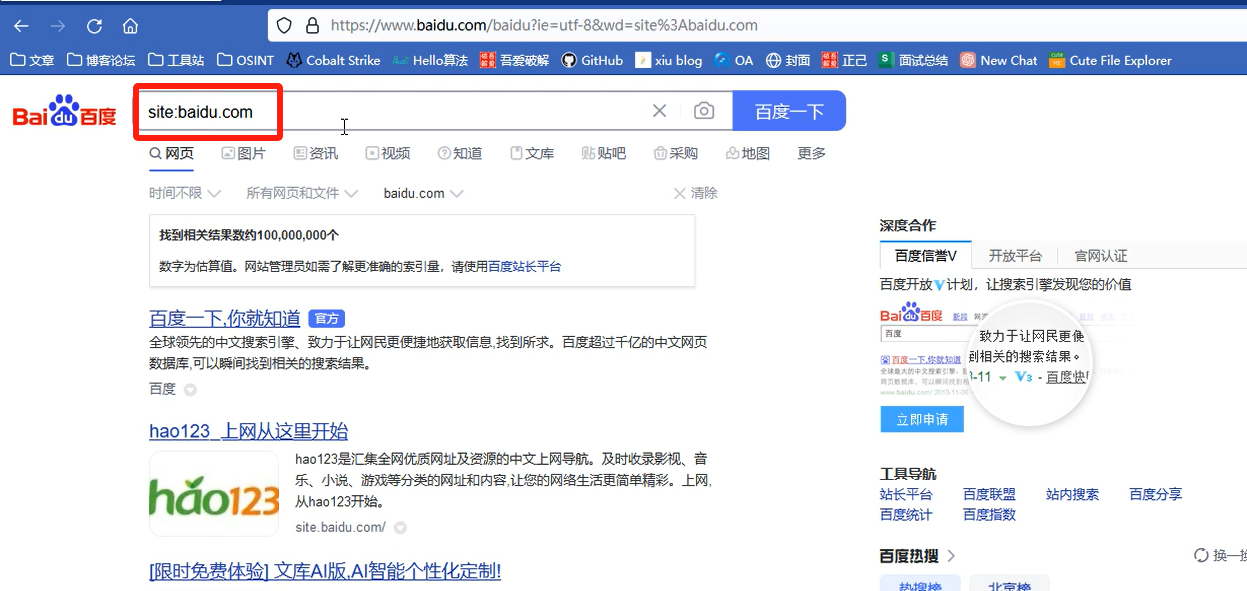The height and width of the screenshot is (591, 1247).
Task: Click the 立即申请 button
Action: pos(922,419)
